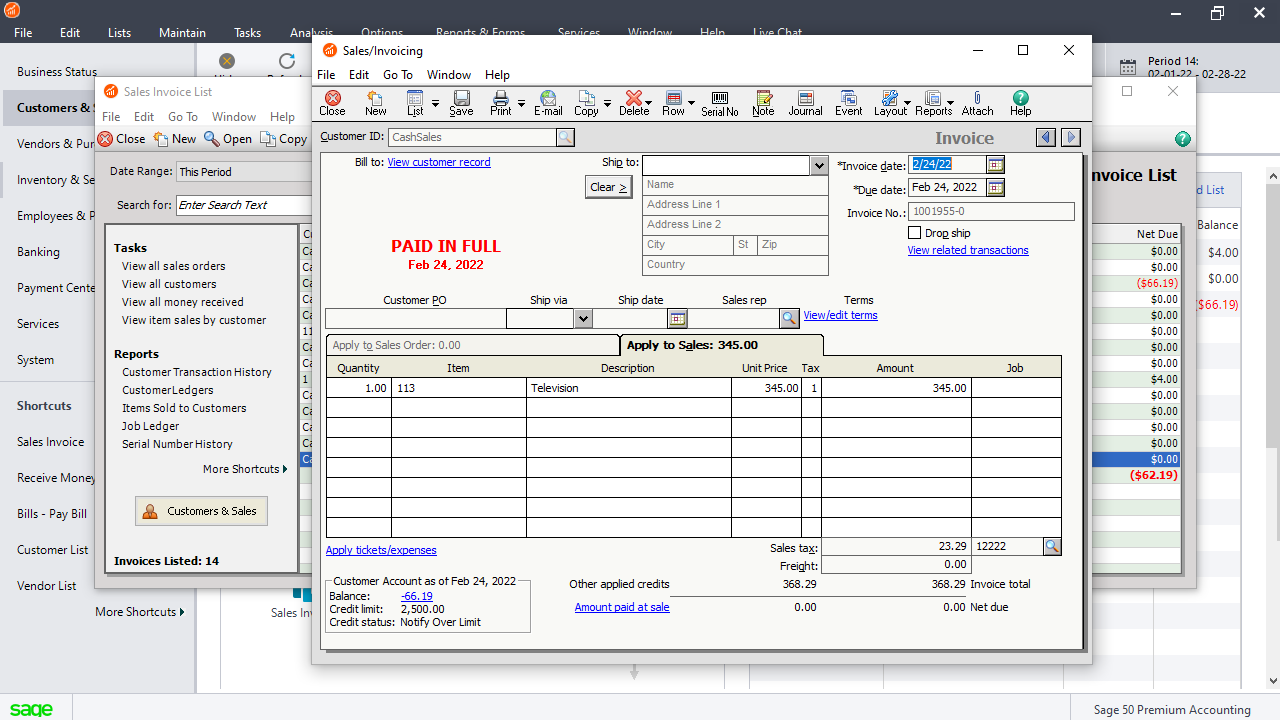Expand the Ship to dropdown
The width and height of the screenshot is (1280, 720).
pos(819,165)
